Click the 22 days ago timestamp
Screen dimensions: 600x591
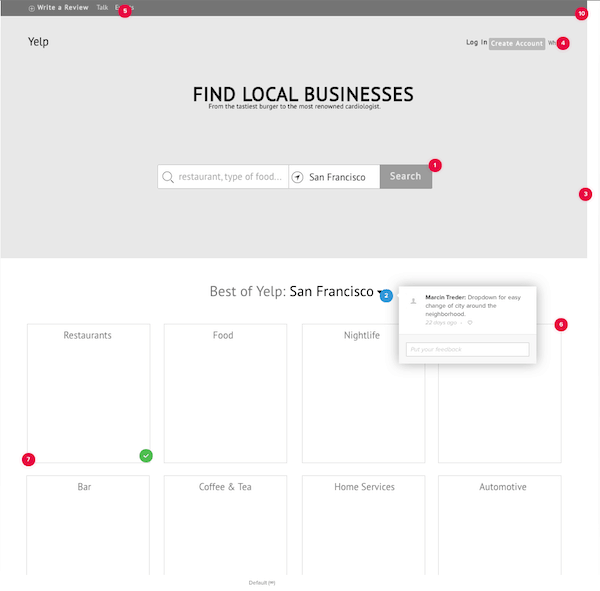pos(441,323)
